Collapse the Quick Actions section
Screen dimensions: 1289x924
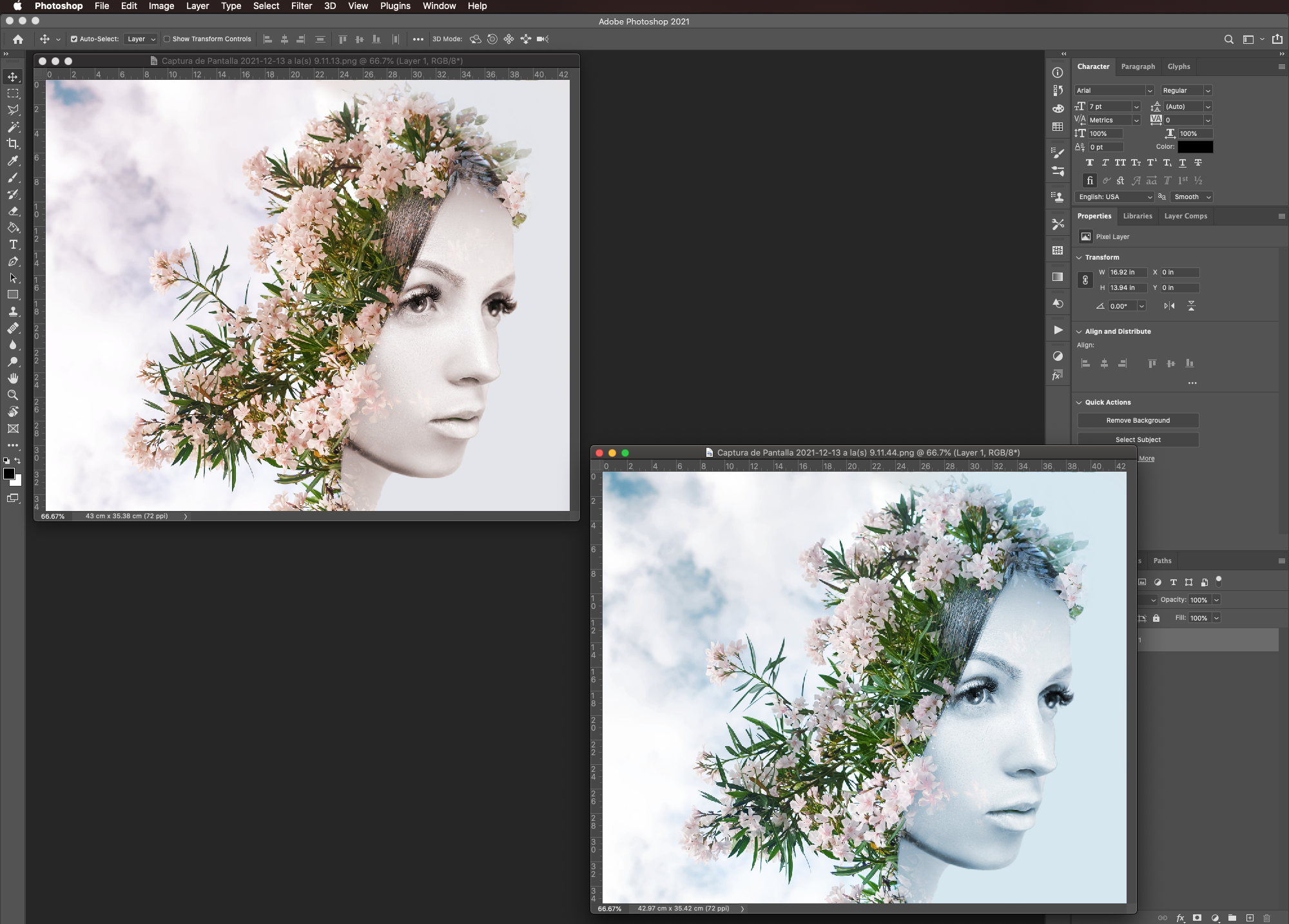coord(1080,403)
